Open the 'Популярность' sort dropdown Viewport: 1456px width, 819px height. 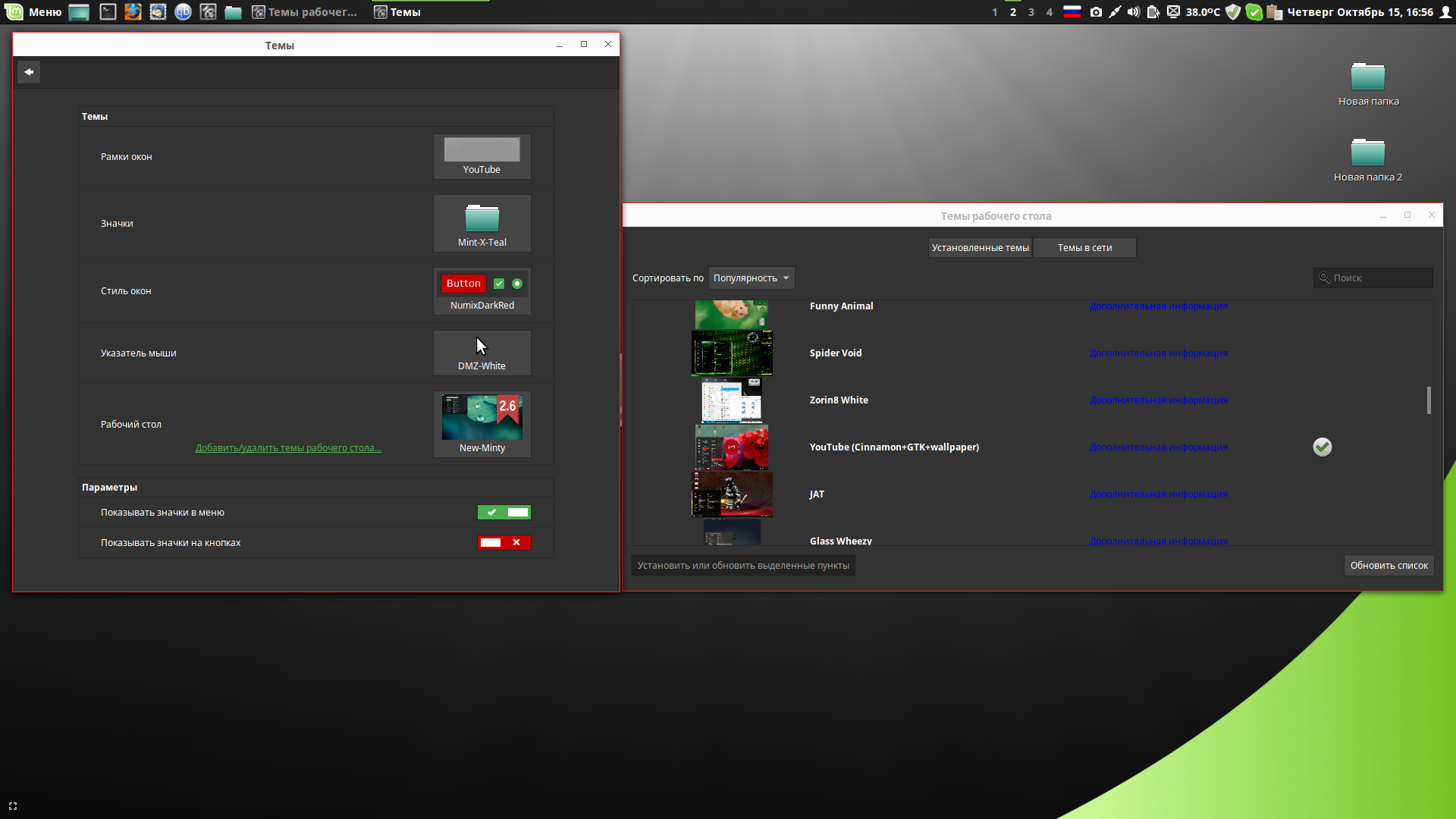pyautogui.click(x=751, y=278)
